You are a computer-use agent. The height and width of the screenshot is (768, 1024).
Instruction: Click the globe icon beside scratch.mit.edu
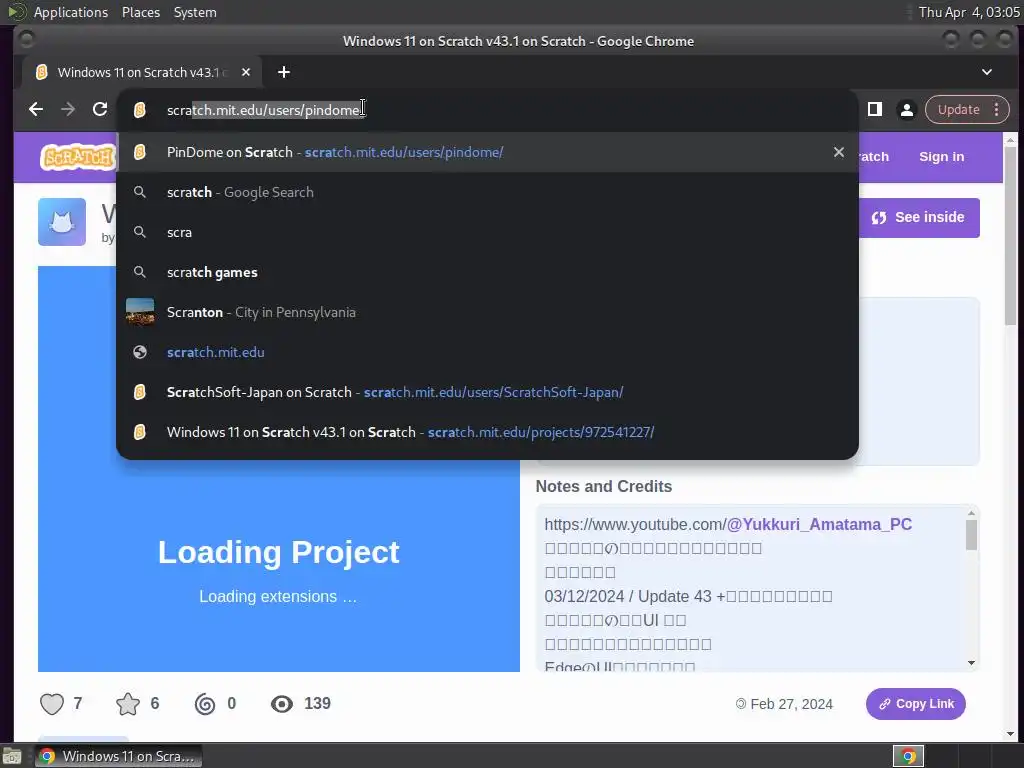[x=140, y=352]
